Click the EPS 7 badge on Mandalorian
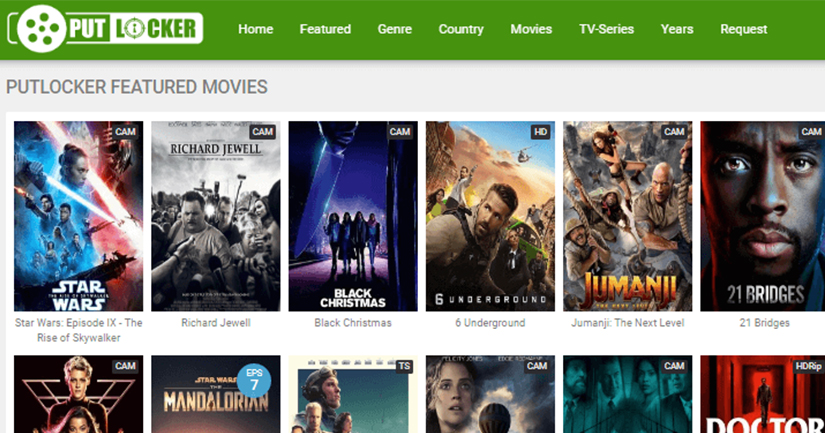The width and height of the screenshot is (825, 433). [x=254, y=379]
